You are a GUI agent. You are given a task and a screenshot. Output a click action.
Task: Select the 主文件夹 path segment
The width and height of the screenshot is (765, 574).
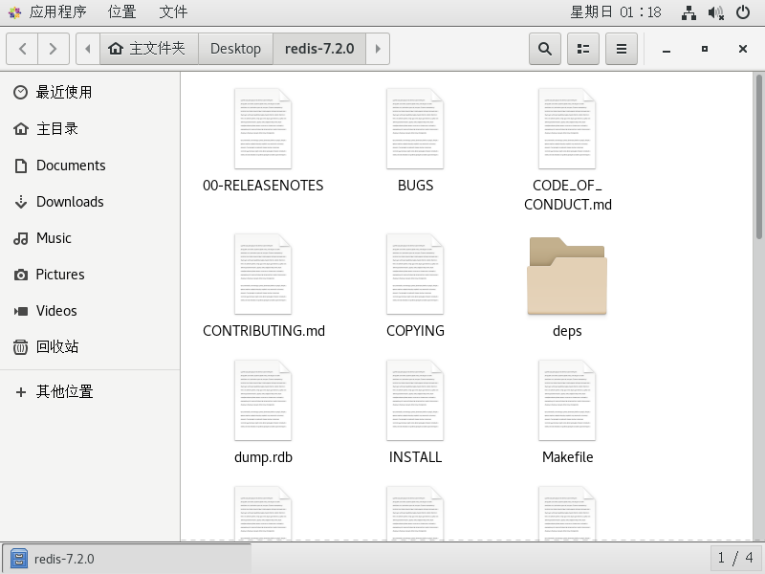149,49
